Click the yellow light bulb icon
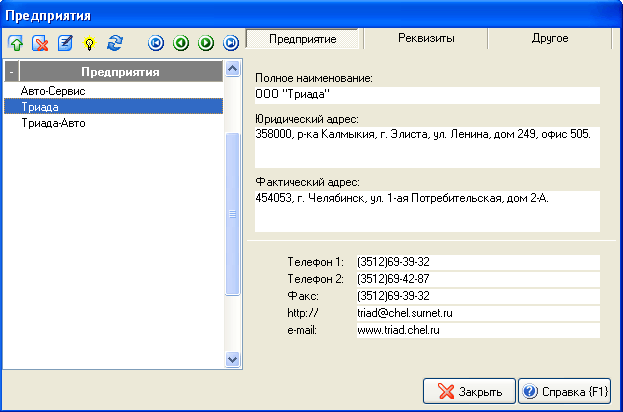 click(x=89, y=43)
